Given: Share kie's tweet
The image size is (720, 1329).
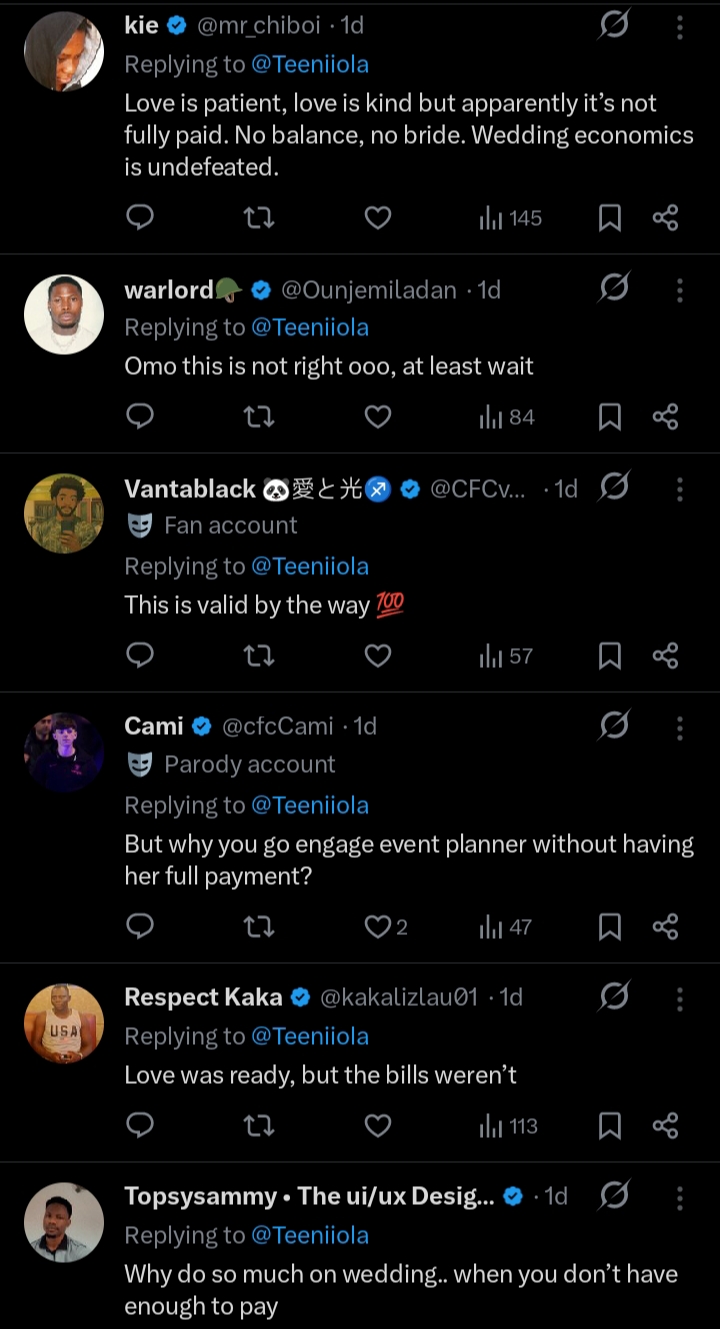Looking at the screenshot, I should click(665, 217).
